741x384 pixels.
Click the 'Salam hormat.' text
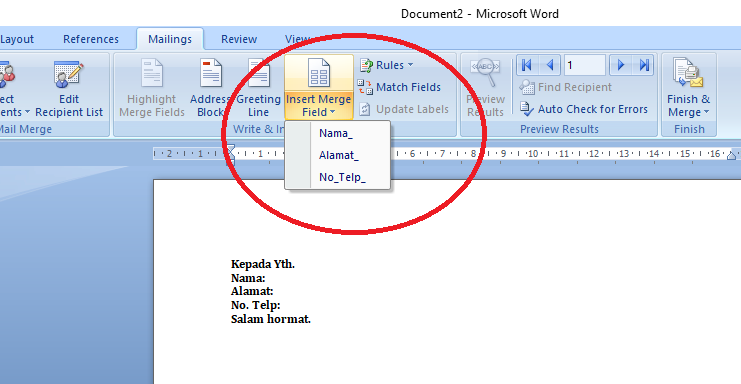(271, 319)
